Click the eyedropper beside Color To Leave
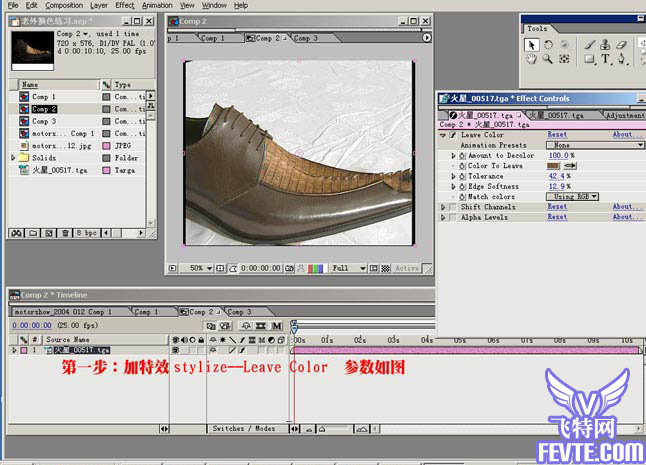The width and height of the screenshot is (646, 465). click(571, 166)
